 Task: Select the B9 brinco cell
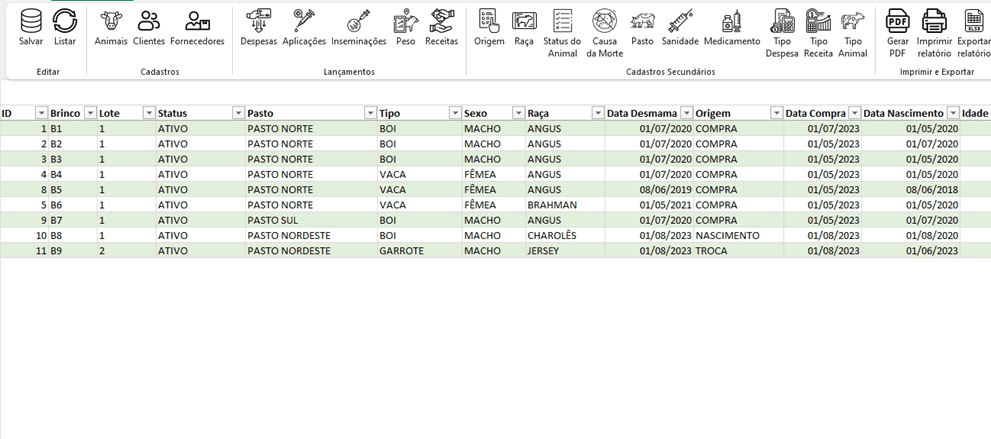[x=73, y=251]
